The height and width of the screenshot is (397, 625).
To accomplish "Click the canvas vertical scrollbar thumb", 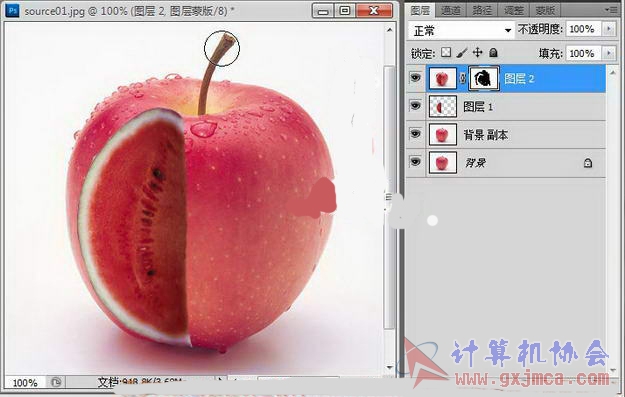I will pyautogui.click(x=389, y=197).
